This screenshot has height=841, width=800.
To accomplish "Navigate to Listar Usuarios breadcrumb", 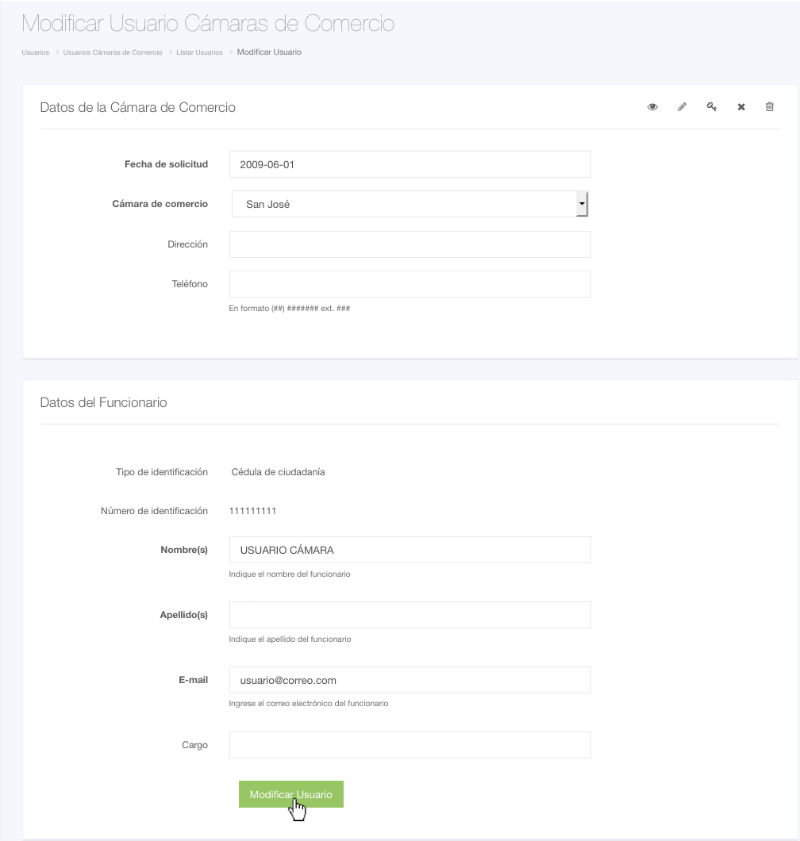I will [199, 52].
